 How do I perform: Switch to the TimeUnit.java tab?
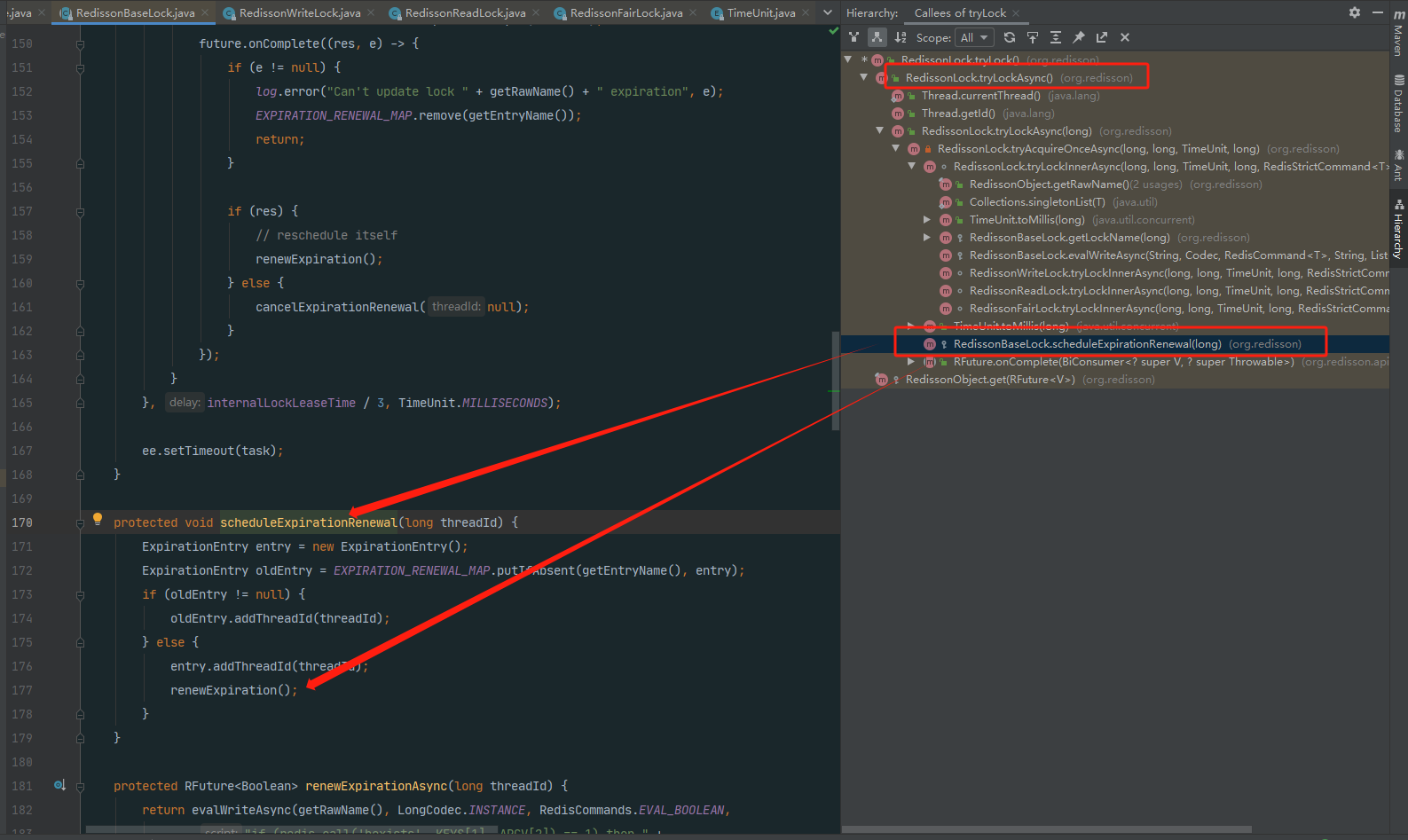click(761, 12)
